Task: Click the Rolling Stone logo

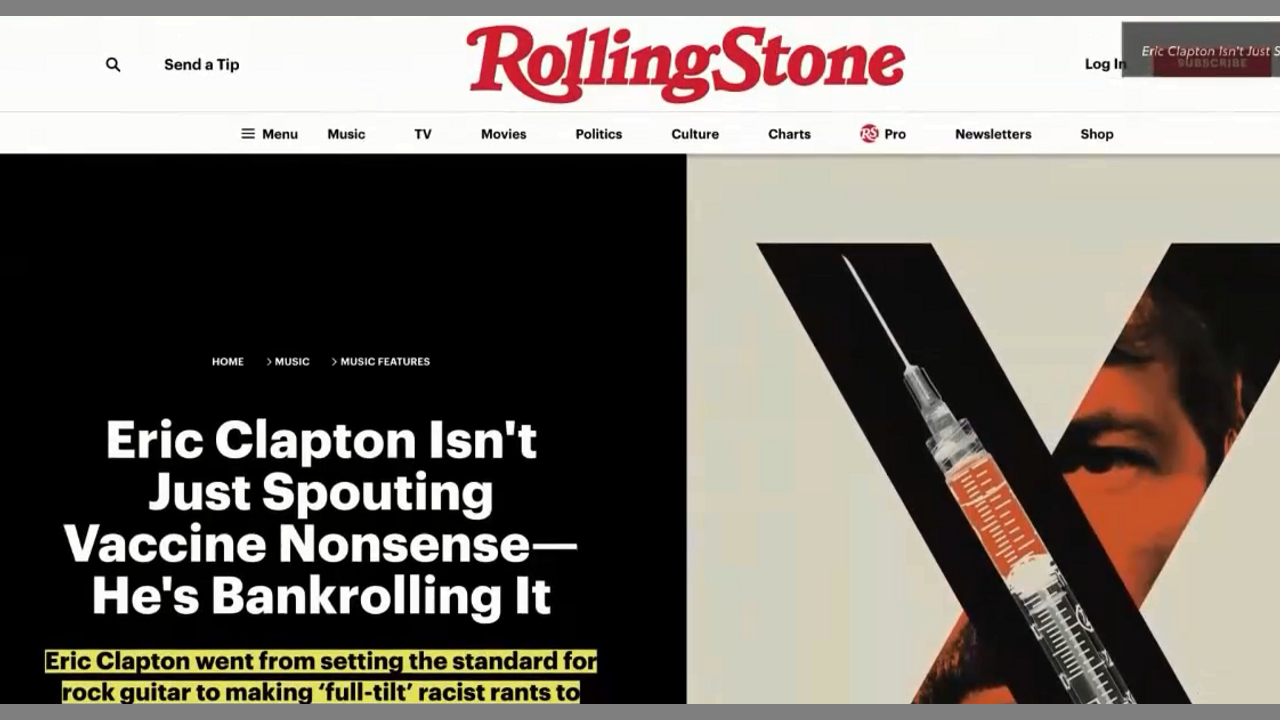Action: pos(685,64)
